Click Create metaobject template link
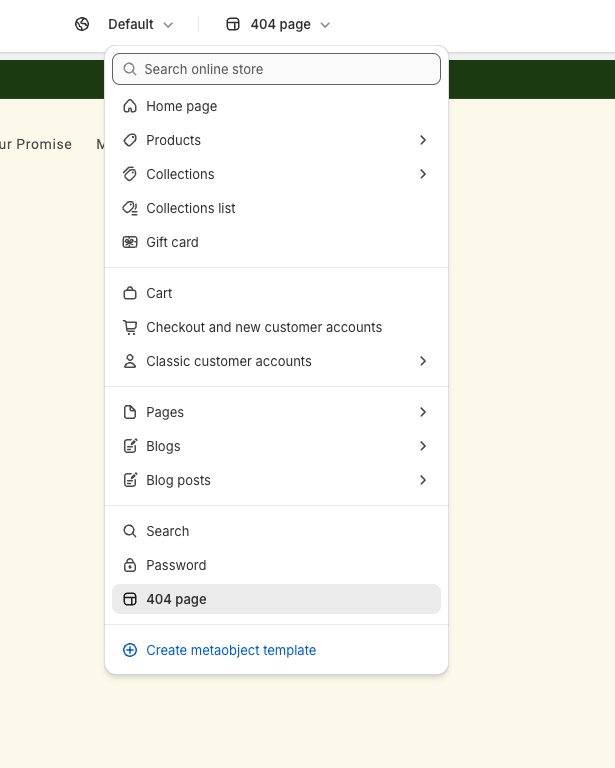Screen dimensions: 615x768 tap(230, 650)
